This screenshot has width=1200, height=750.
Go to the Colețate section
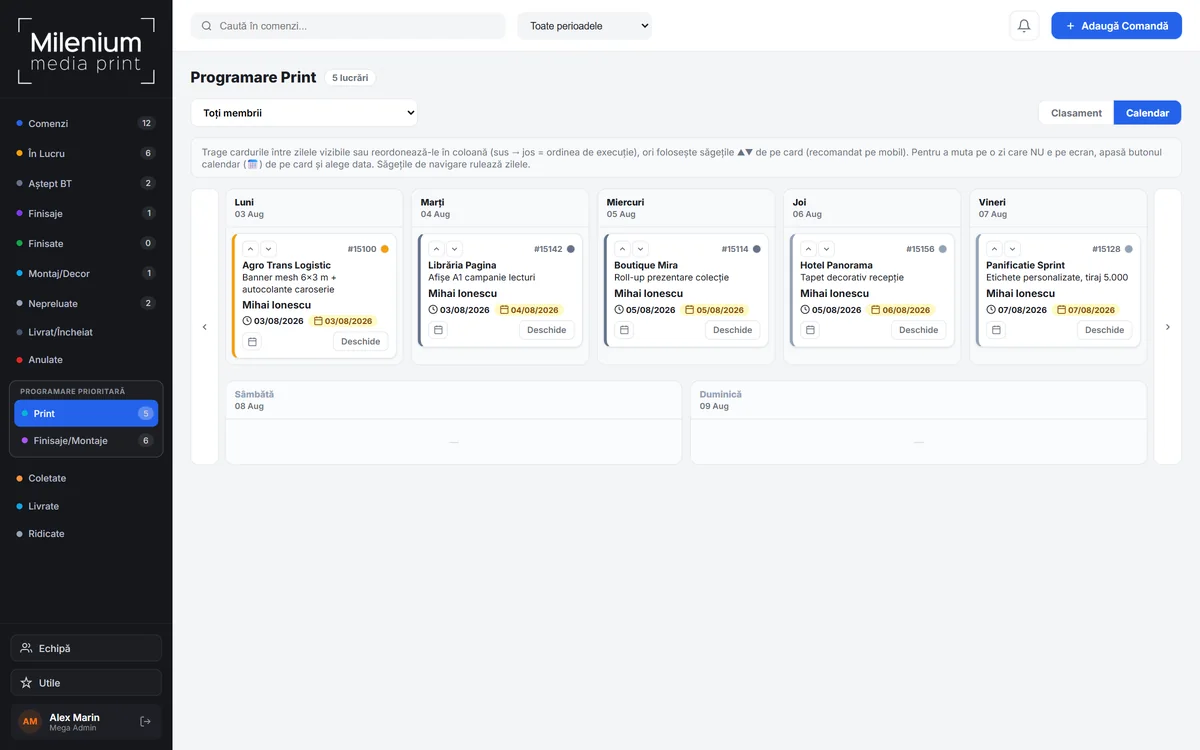[86, 478]
